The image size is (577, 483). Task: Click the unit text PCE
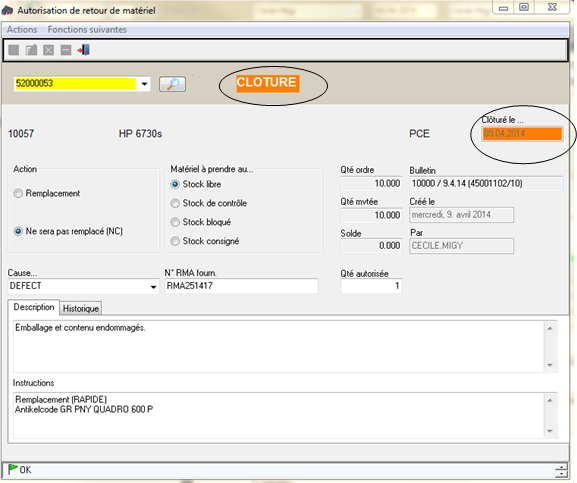click(420, 134)
